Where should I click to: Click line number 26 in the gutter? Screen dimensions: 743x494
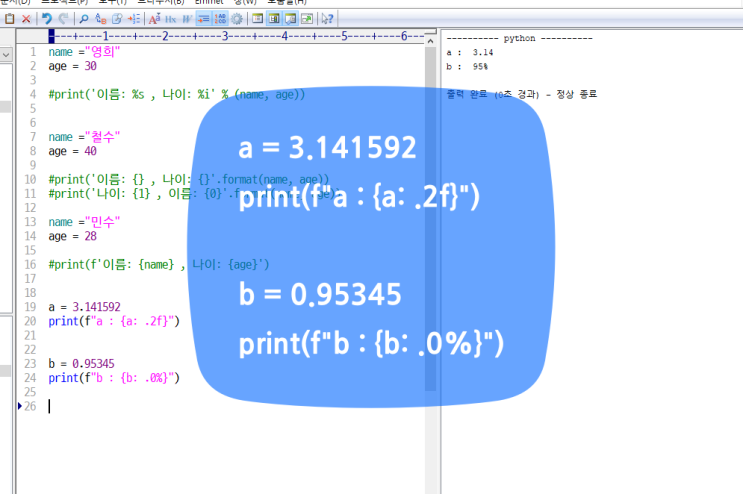pyautogui.click(x=30, y=406)
